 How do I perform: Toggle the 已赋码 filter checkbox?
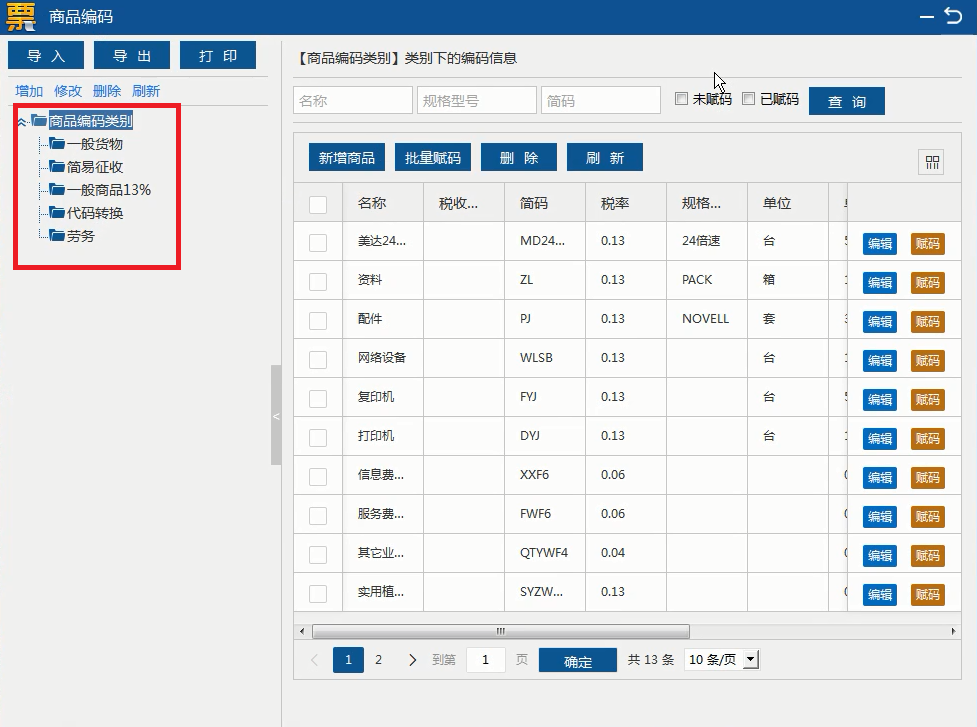coord(749,98)
